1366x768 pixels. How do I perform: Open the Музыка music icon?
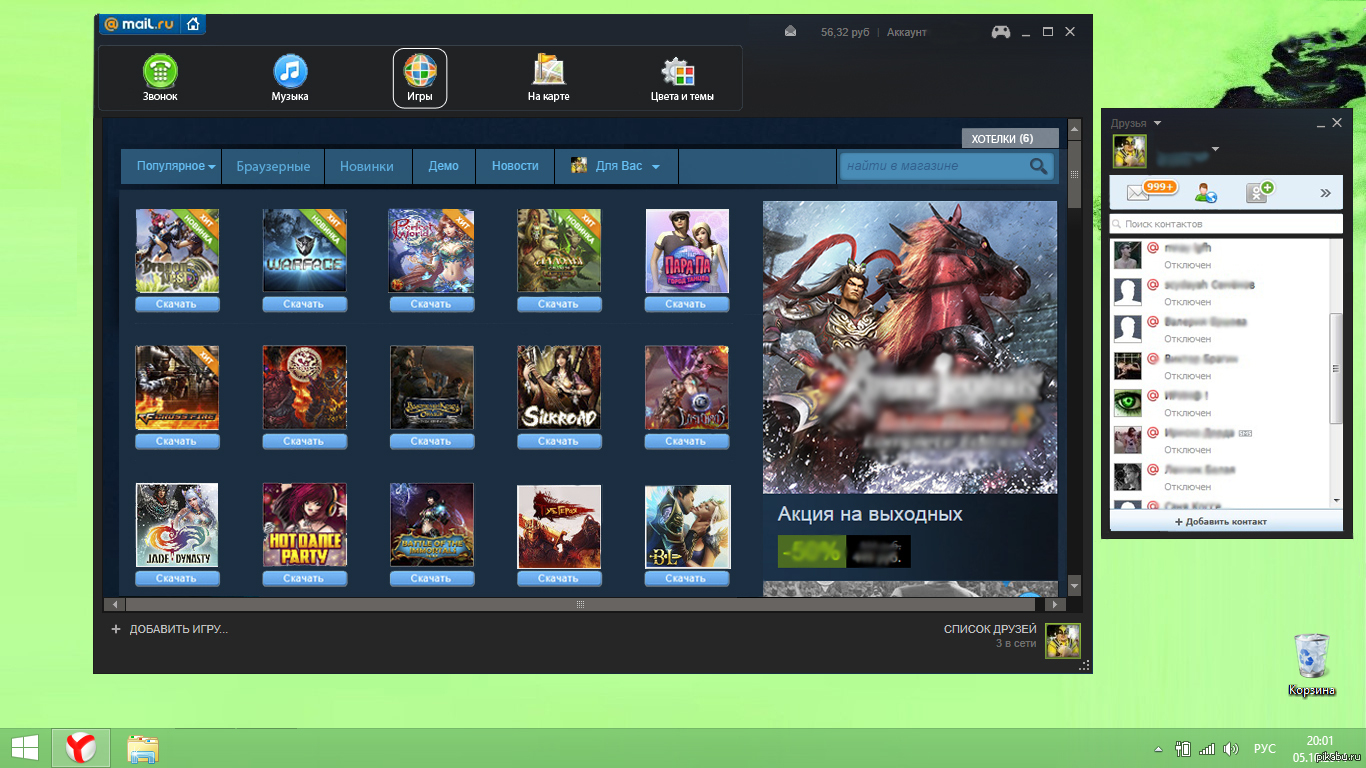coord(290,72)
